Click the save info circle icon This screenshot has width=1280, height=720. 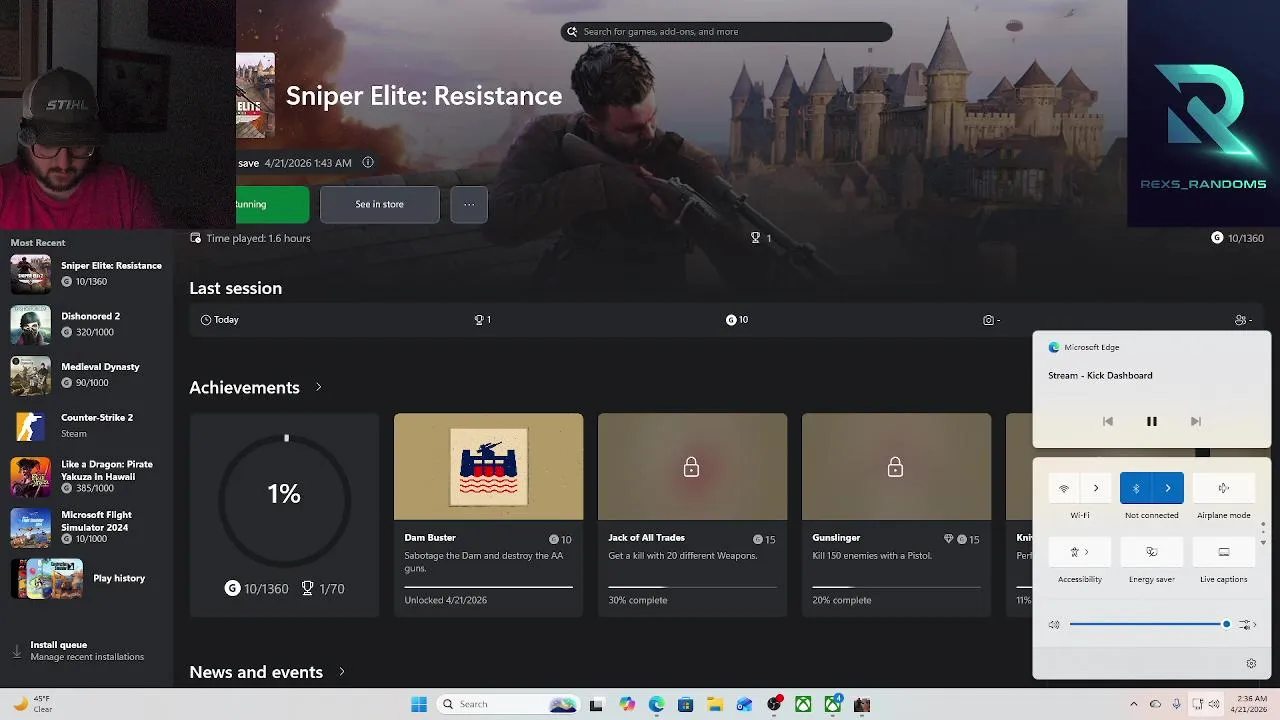(368, 162)
